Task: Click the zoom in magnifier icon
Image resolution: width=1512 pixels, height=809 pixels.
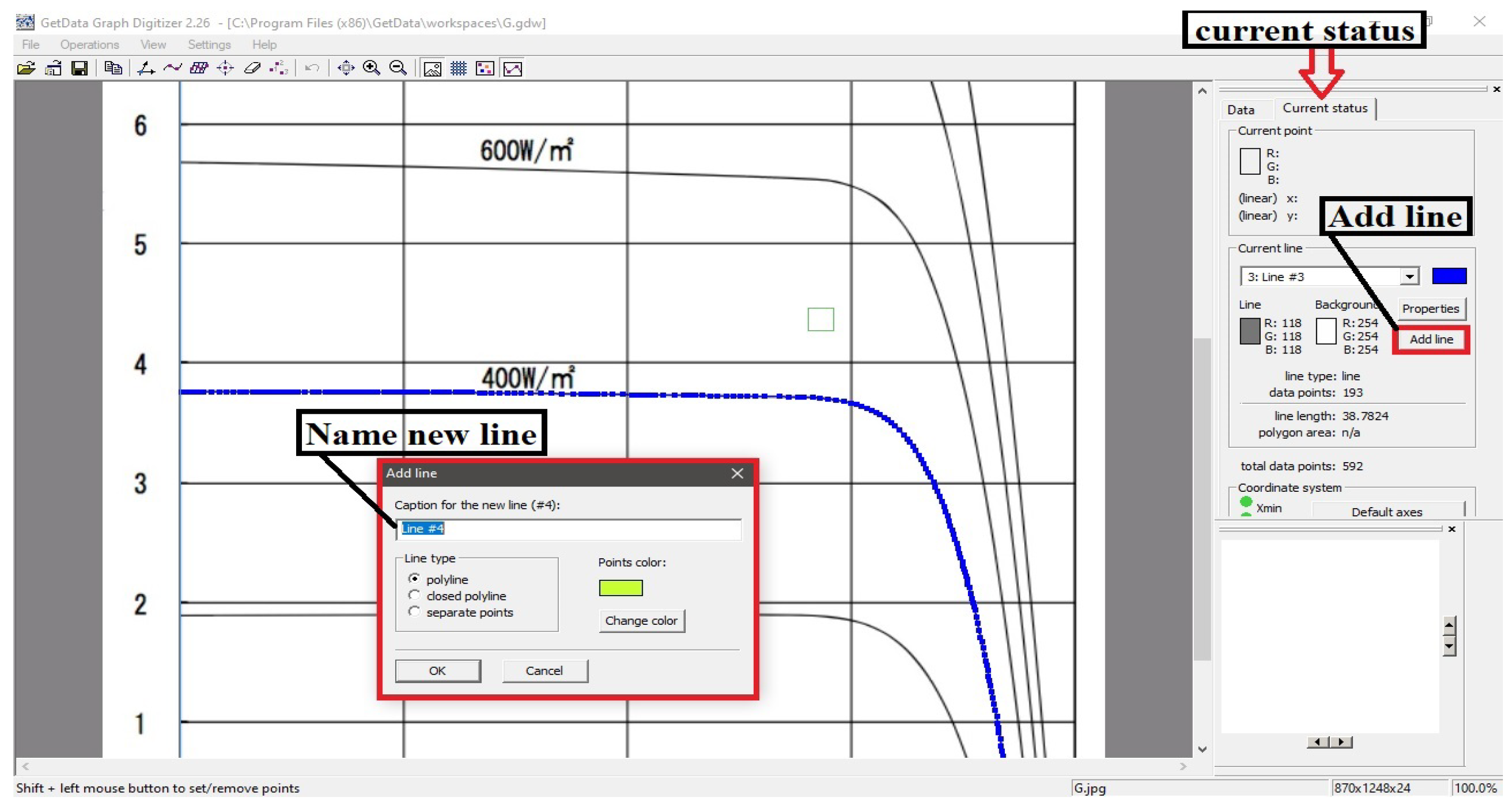Action: (x=372, y=69)
